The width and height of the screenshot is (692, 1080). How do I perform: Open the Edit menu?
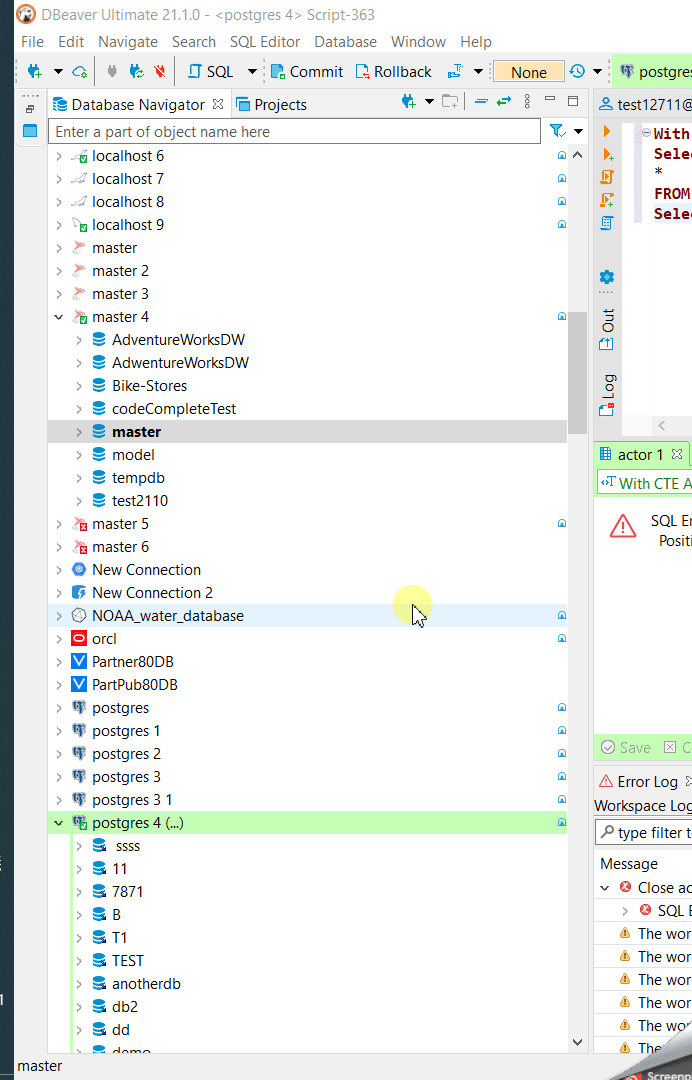coord(71,41)
